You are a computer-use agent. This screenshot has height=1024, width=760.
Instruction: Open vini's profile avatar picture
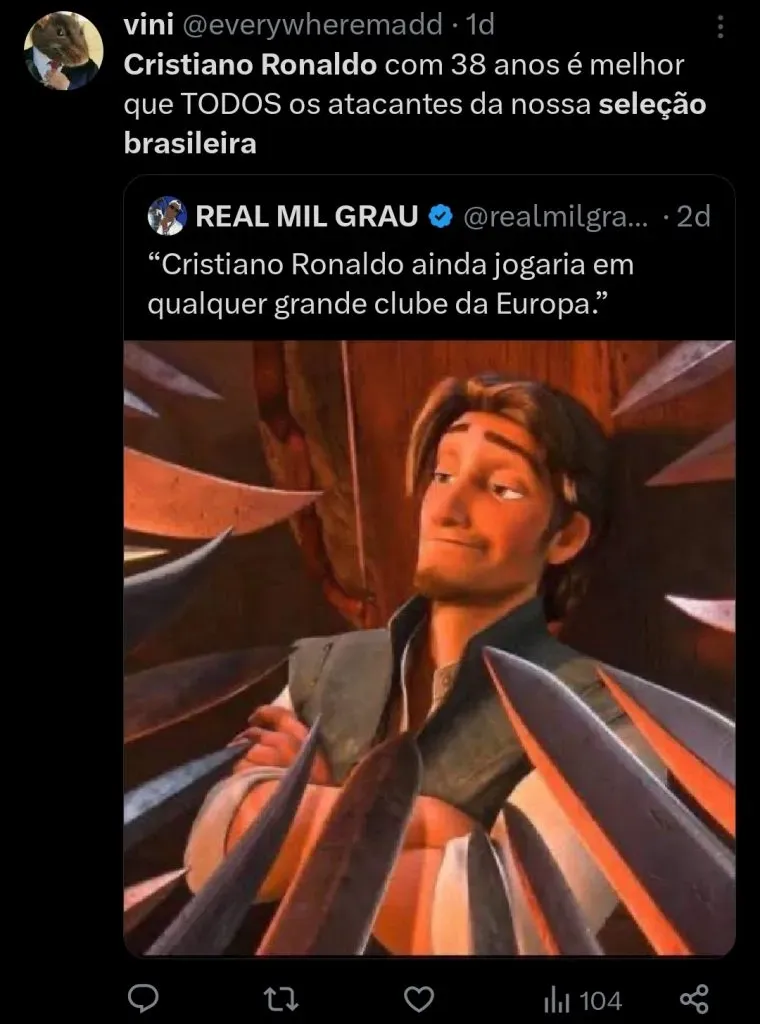(x=63, y=50)
